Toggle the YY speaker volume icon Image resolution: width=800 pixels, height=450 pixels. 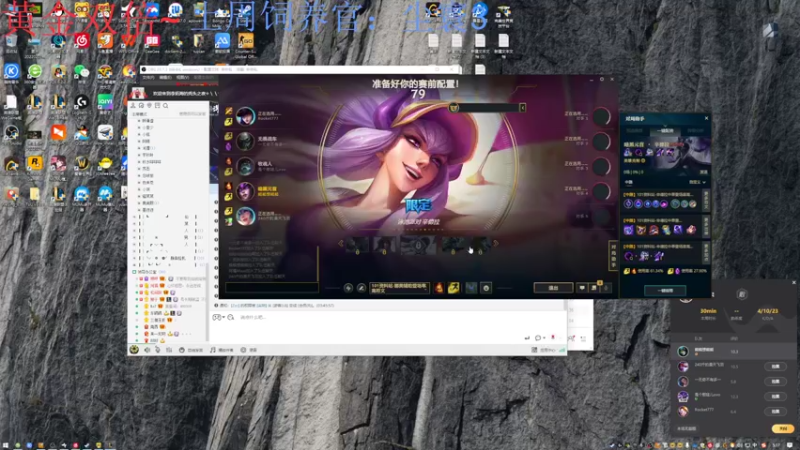[x=147, y=350]
